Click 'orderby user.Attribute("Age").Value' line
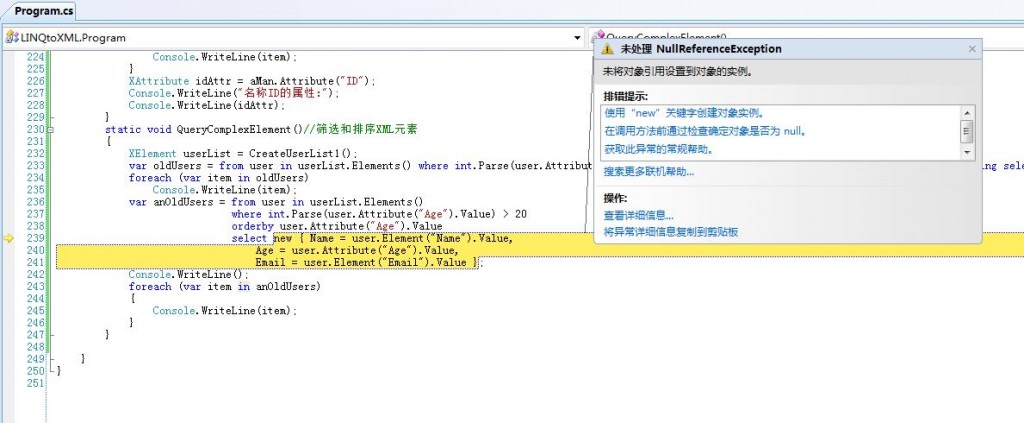Image resolution: width=1024 pixels, height=423 pixels. 337,227
